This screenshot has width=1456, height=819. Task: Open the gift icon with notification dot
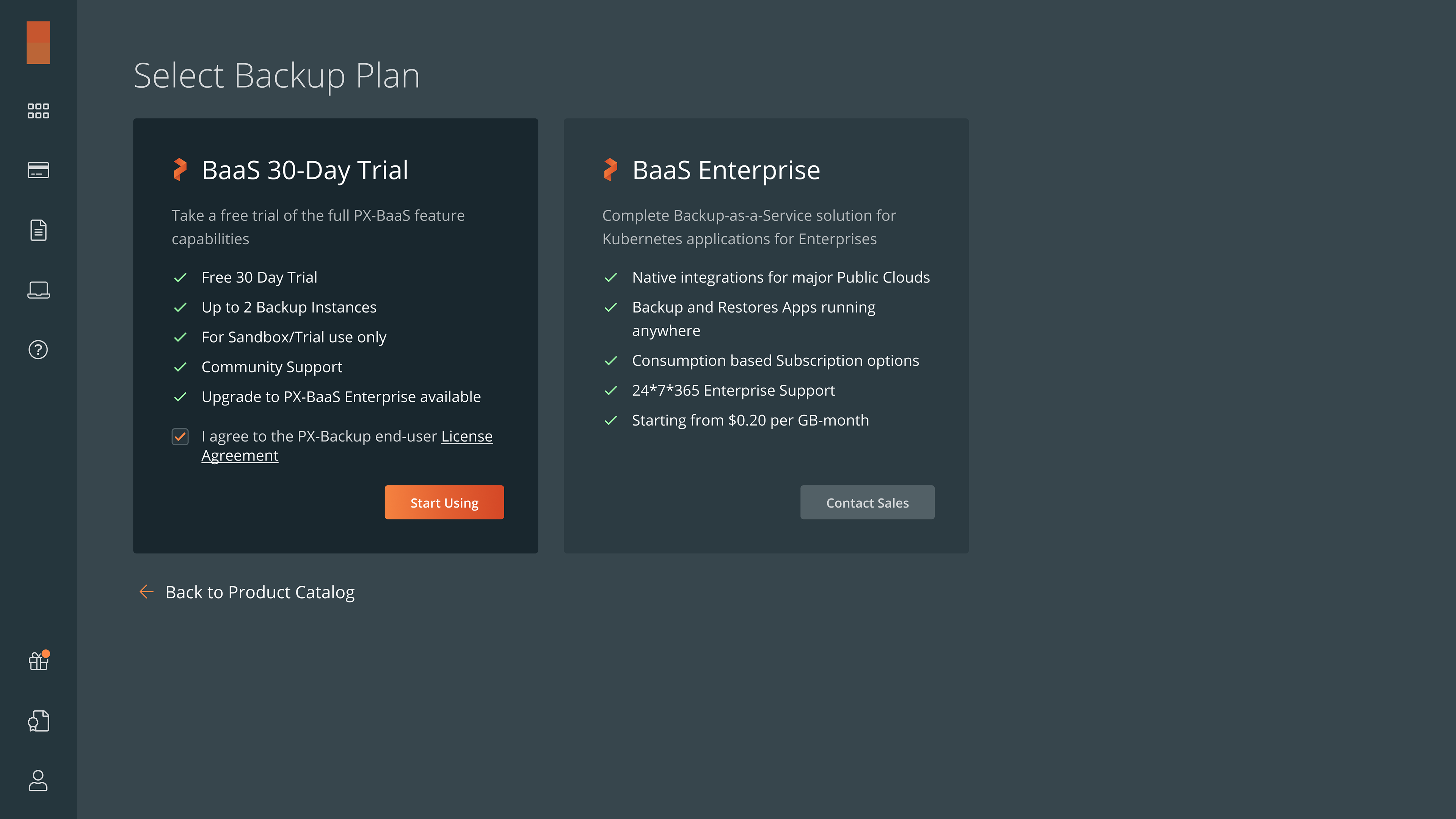coord(38,661)
